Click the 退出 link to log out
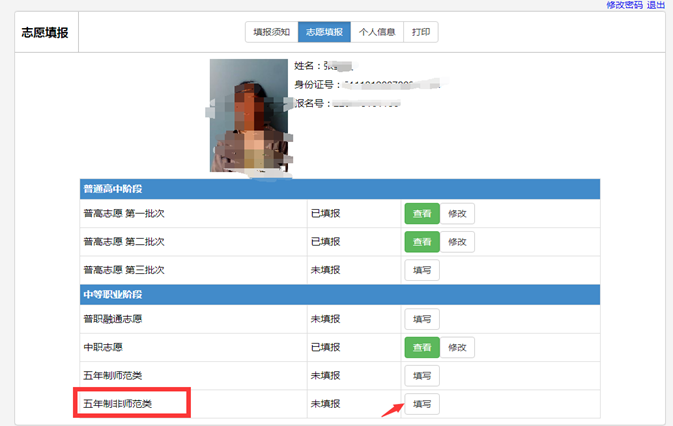The height and width of the screenshot is (426, 673). point(657,5)
